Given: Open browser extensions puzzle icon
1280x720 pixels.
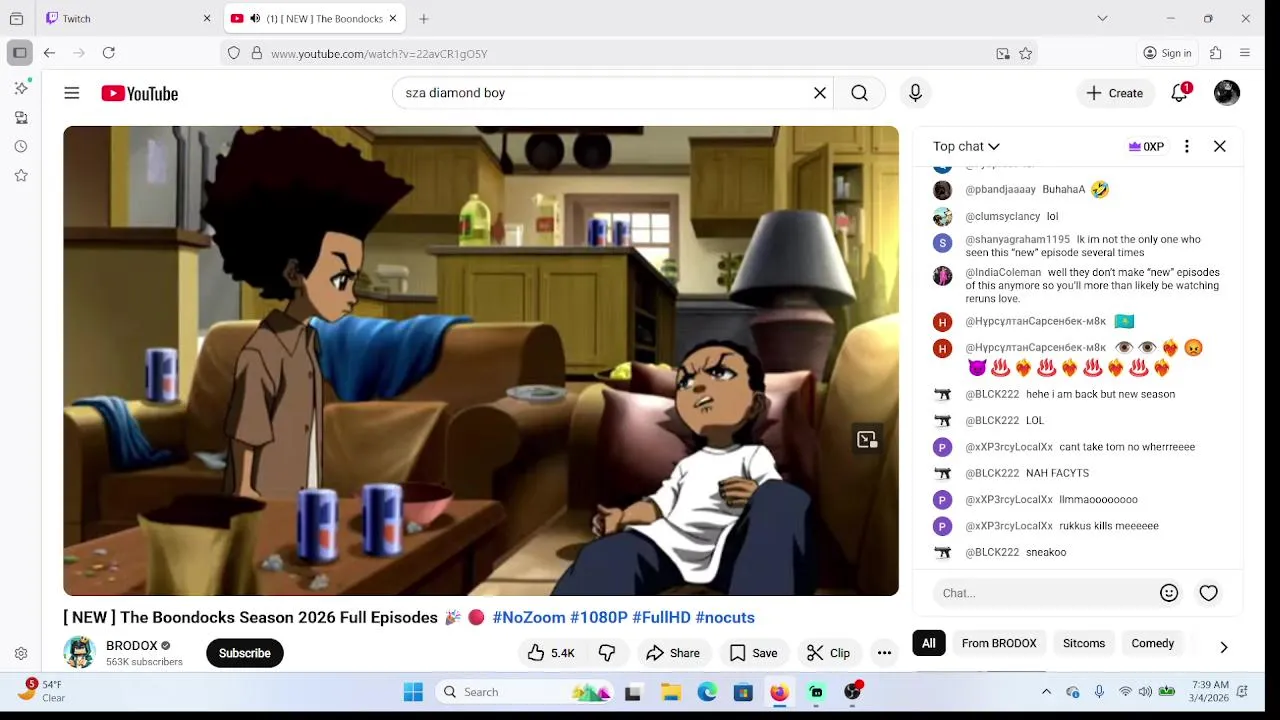Looking at the screenshot, I should click(x=1216, y=53).
